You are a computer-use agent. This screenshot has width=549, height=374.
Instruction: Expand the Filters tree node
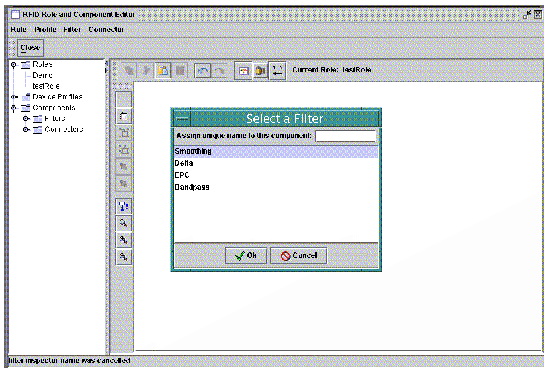click(26, 119)
